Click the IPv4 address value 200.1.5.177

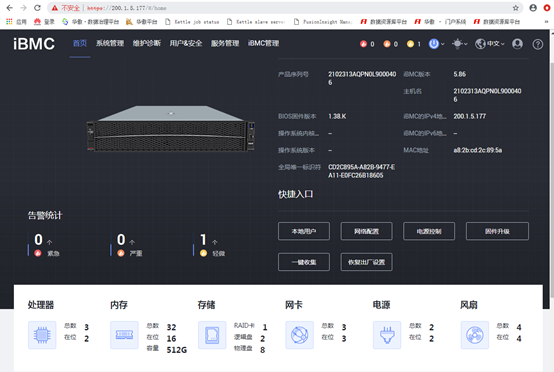coord(470,116)
